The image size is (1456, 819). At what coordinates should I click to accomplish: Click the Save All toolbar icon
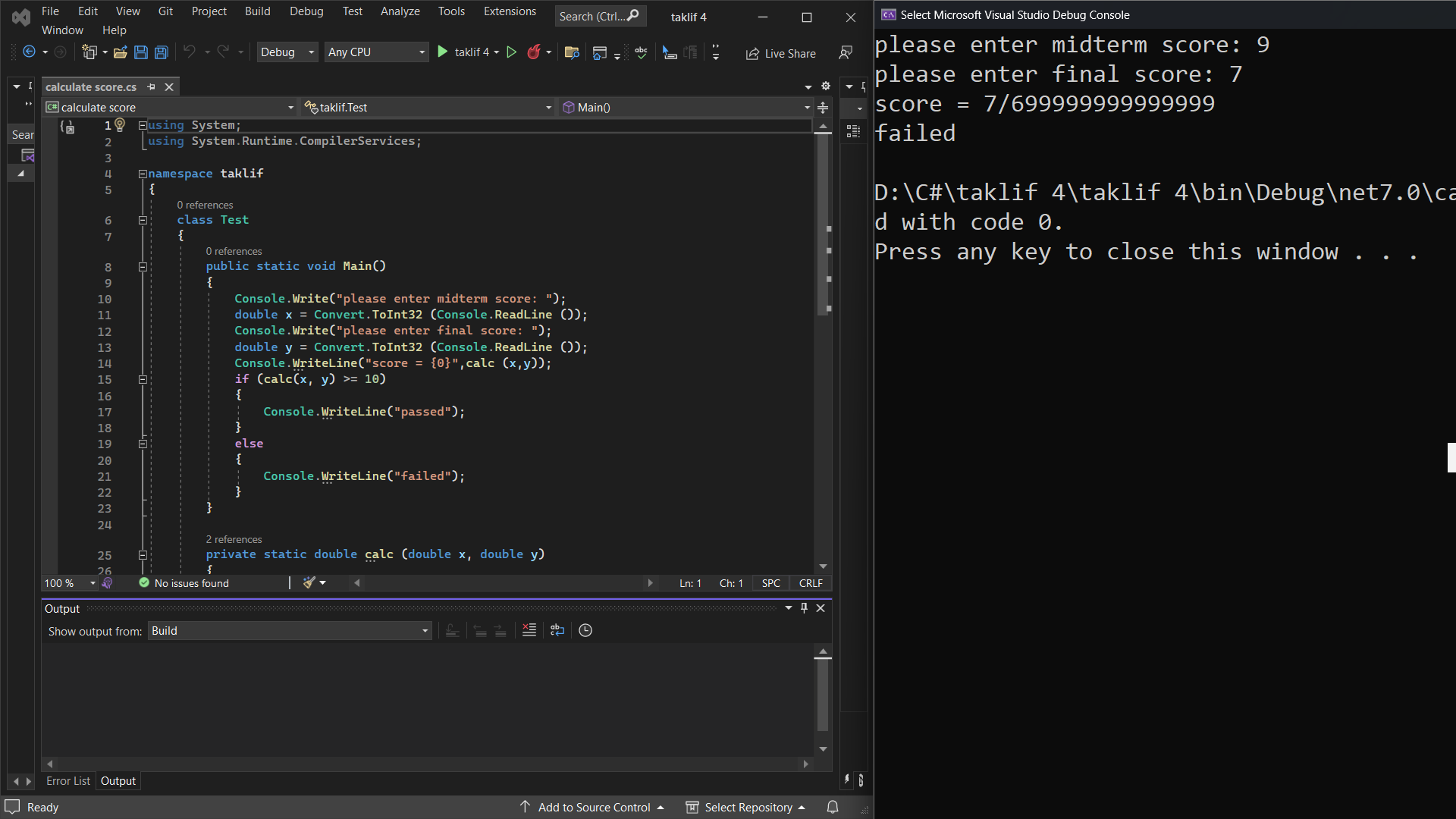[162, 52]
